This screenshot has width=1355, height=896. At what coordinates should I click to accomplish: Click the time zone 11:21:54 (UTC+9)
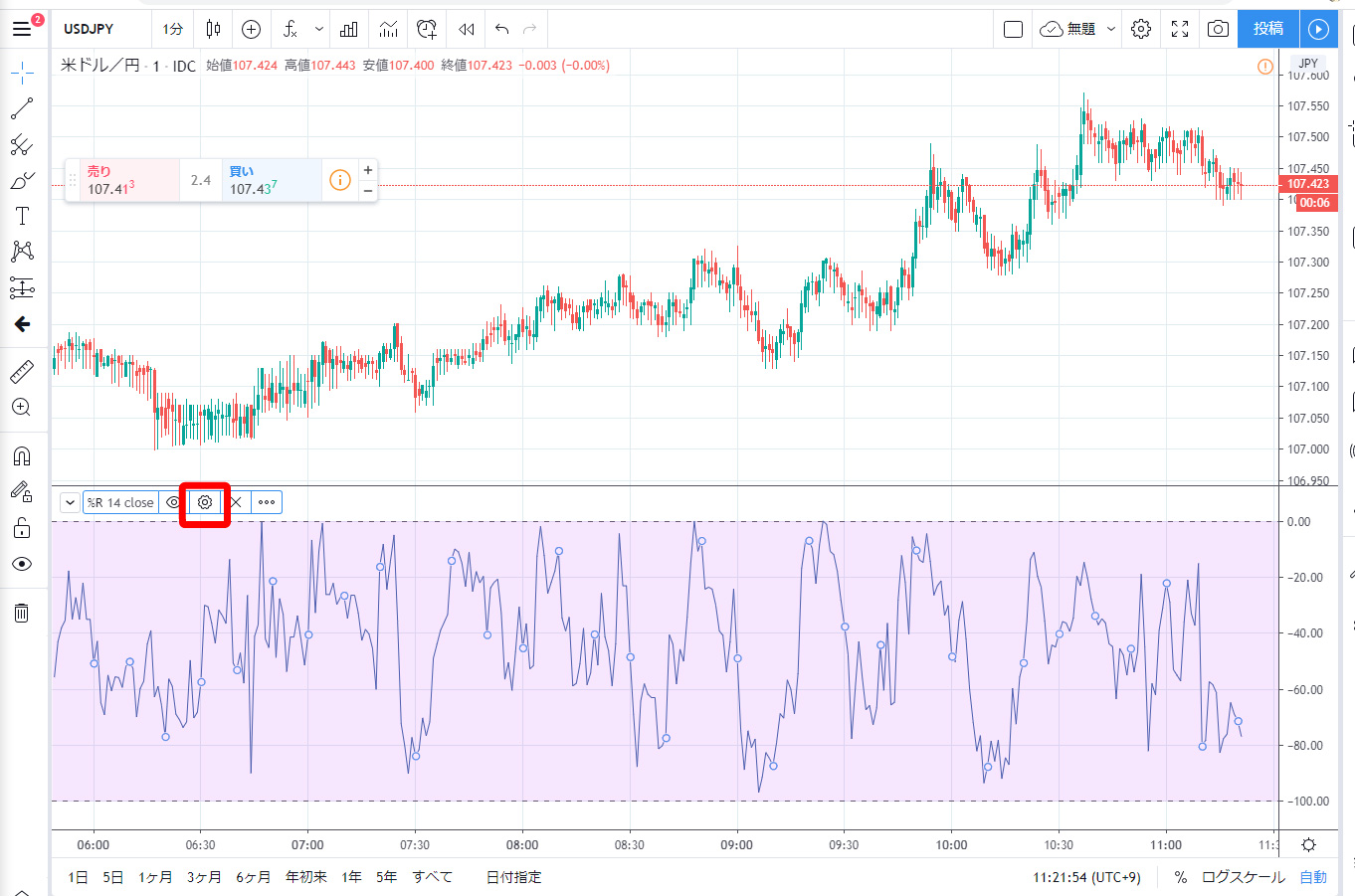click(x=1086, y=877)
